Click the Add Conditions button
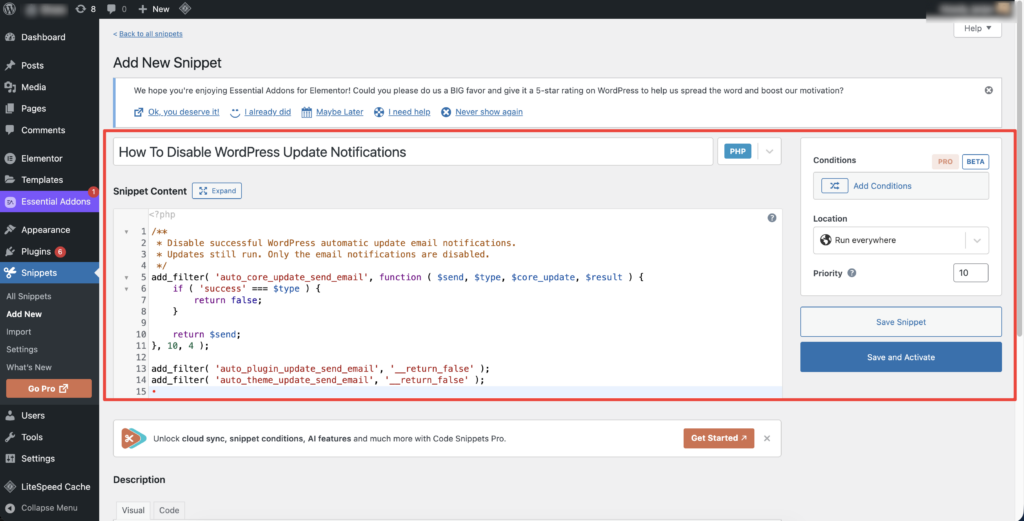This screenshot has width=1024, height=521. coord(901,186)
